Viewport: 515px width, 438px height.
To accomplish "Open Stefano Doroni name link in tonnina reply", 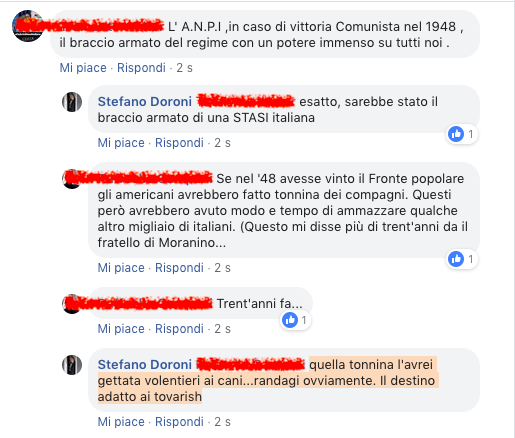I will click(x=145, y=365).
